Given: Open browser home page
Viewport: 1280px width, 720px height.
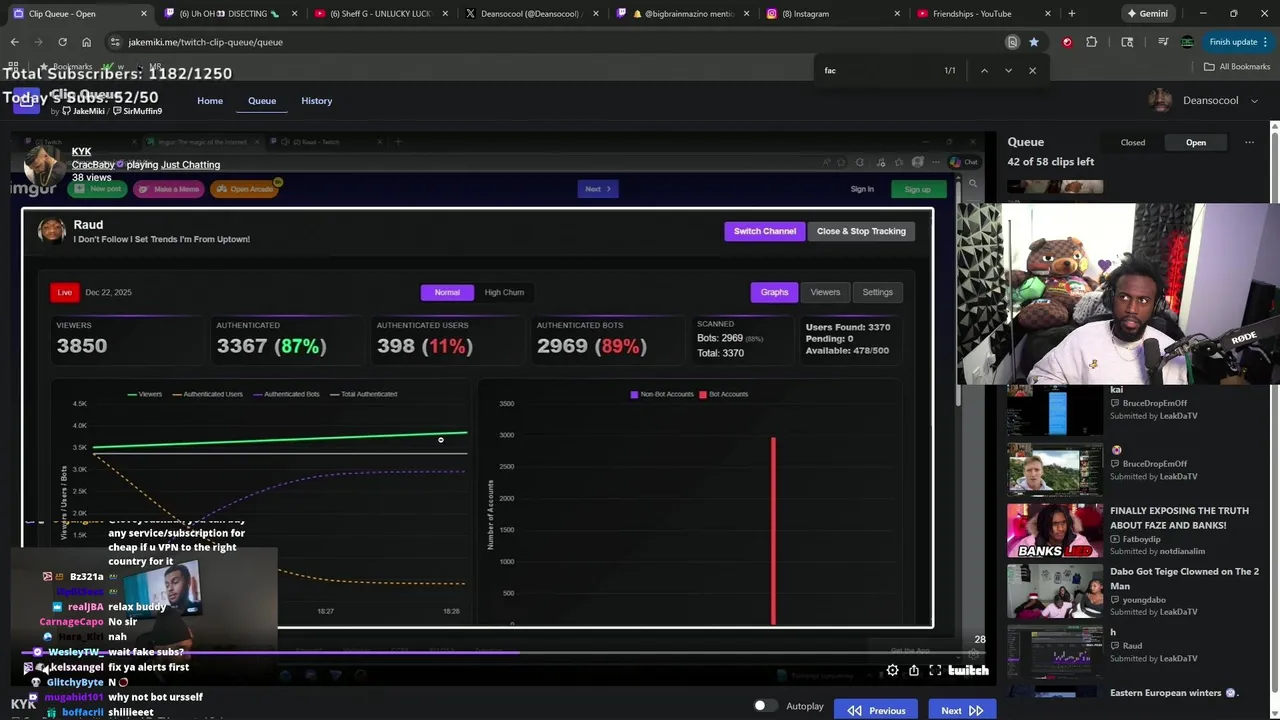Looking at the screenshot, I should click(x=86, y=42).
